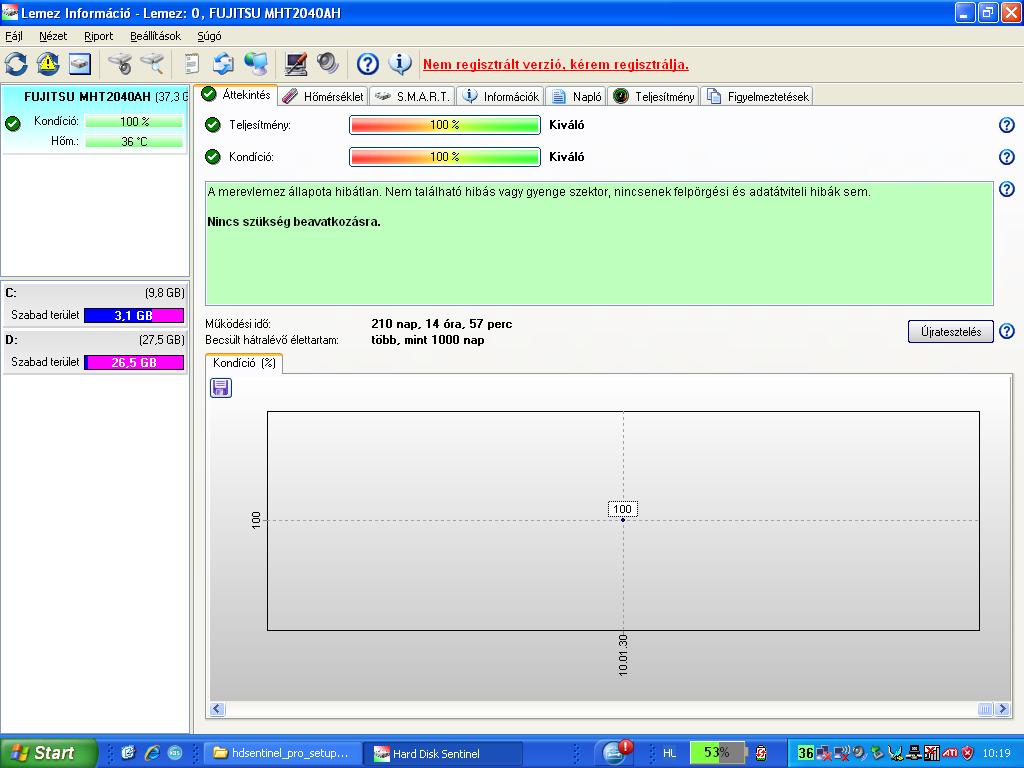
Task: Click the monitor with screwdriver configuration icon
Action: tap(296, 64)
